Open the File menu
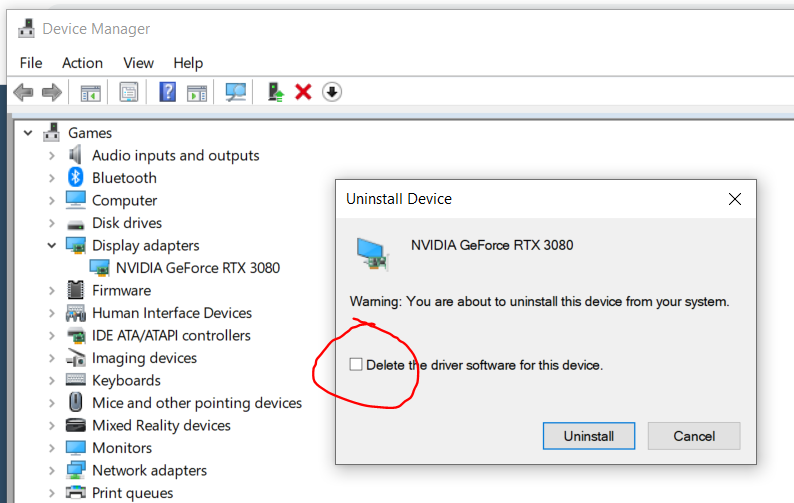The height and width of the screenshot is (503, 794). pyautogui.click(x=31, y=63)
